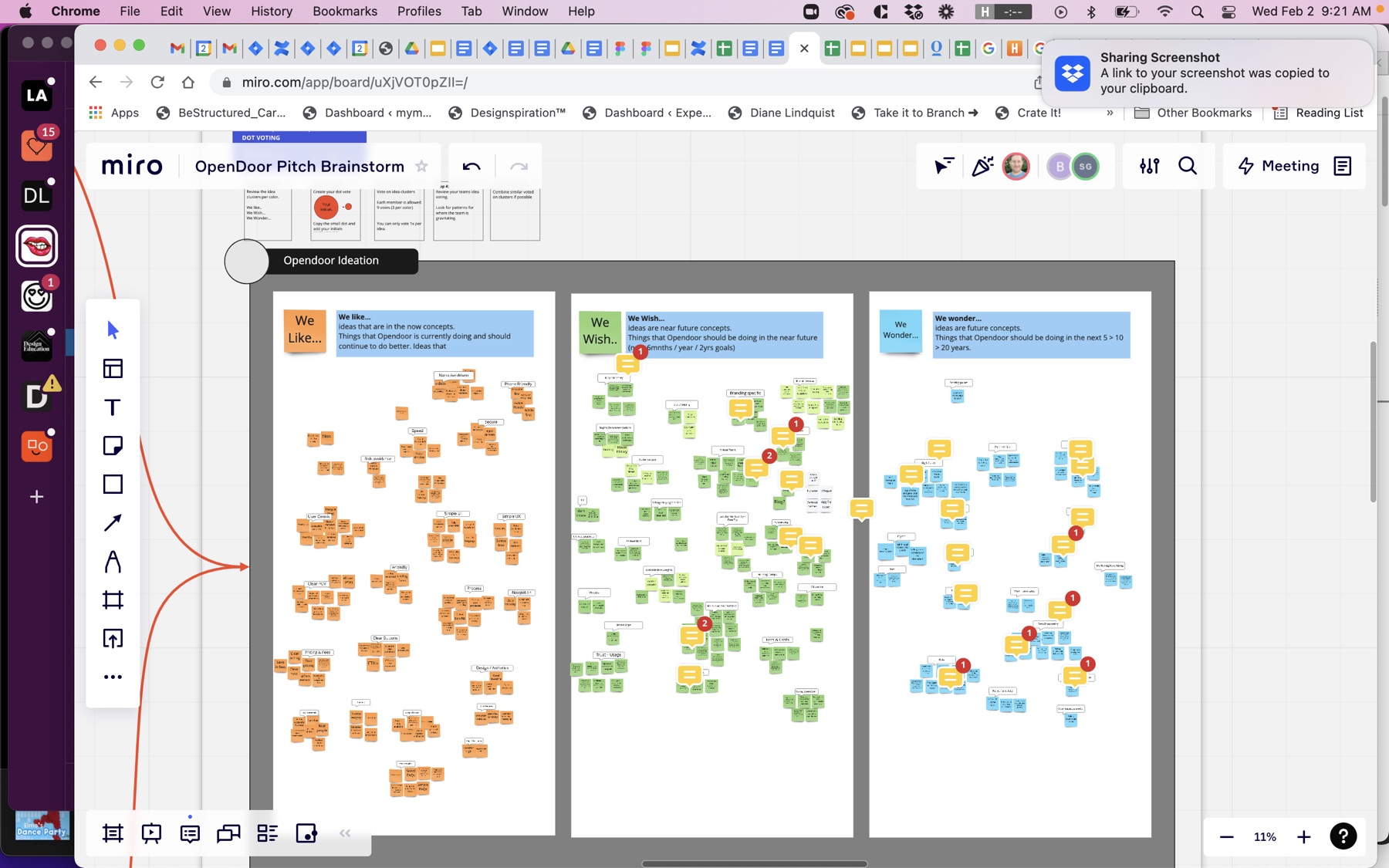Viewport: 1389px width, 868px height.
Task: Zoom out with the minus button
Action: pos(1226,837)
